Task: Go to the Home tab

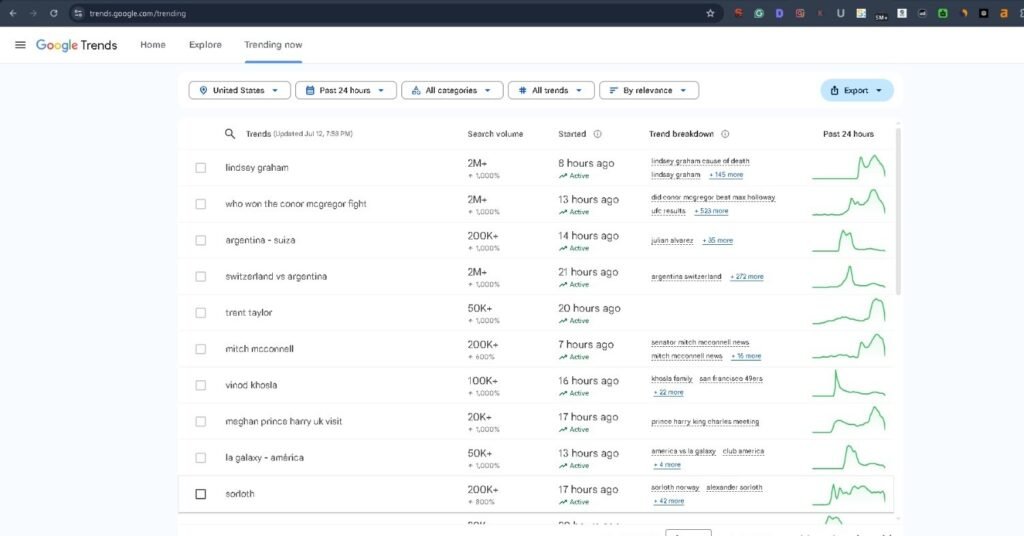Action: point(153,45)
